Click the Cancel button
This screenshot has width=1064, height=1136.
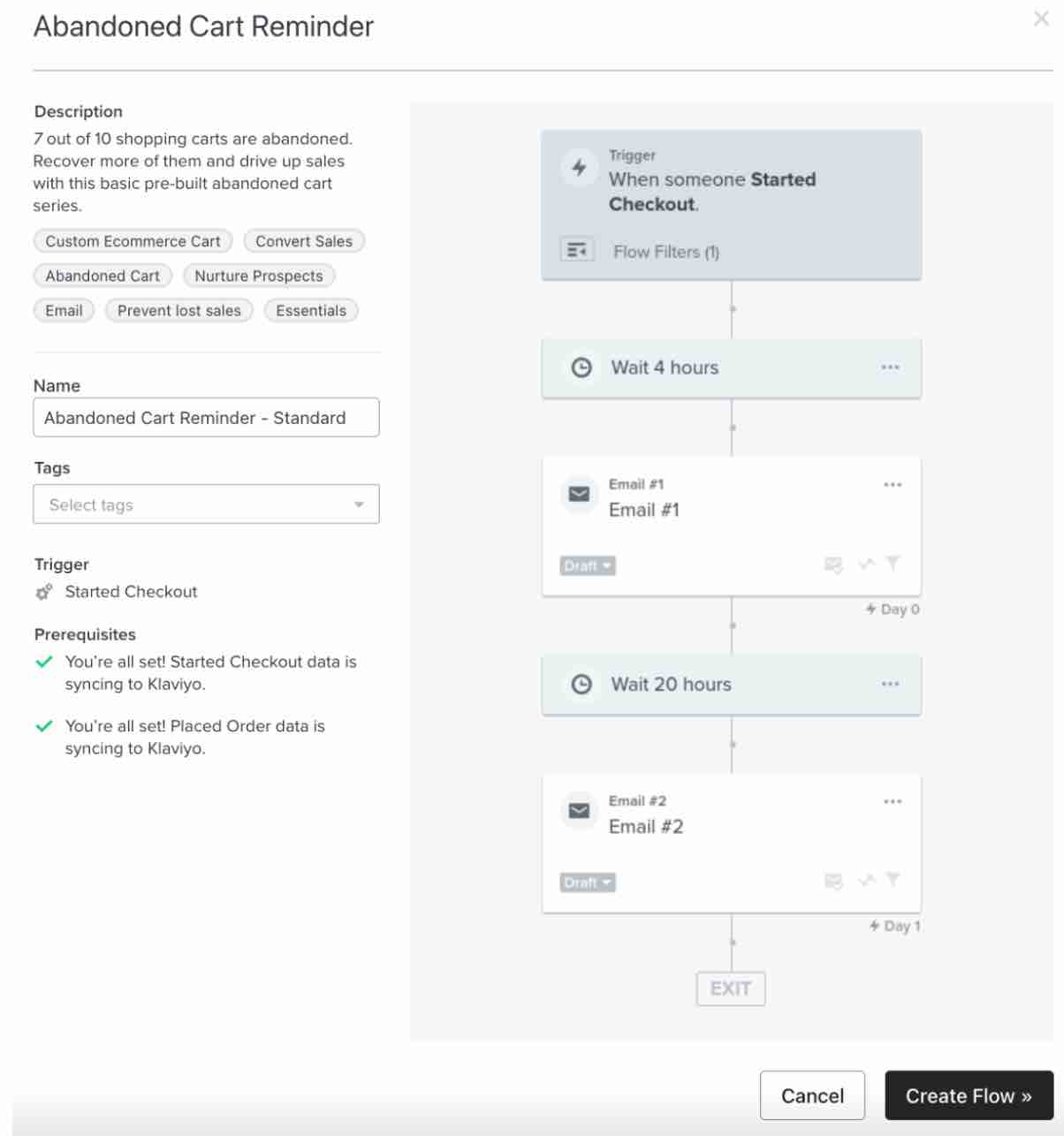click(x=811, y=1094)
